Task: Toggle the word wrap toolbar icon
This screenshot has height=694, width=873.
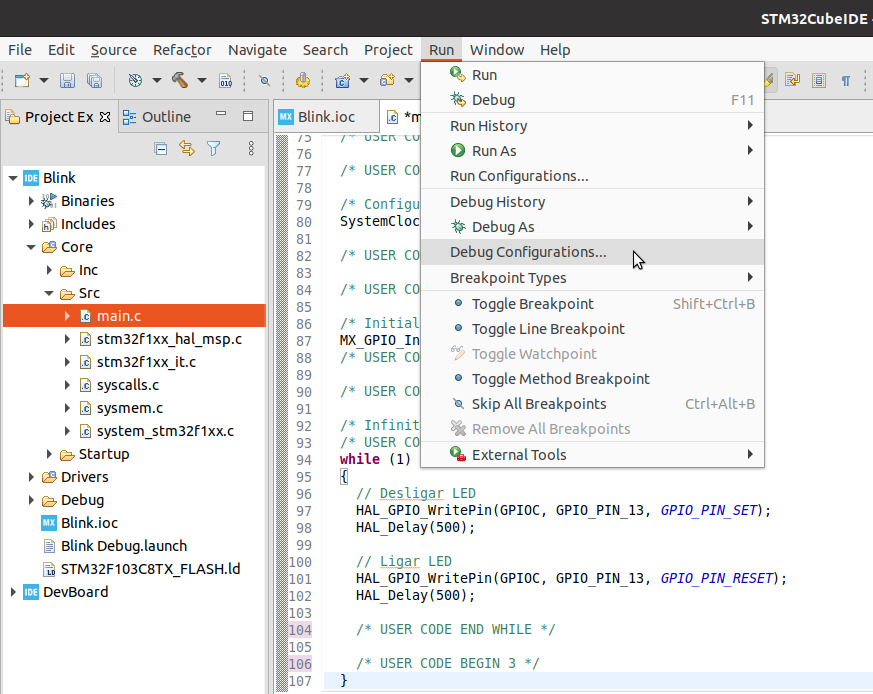Action: 792,81
